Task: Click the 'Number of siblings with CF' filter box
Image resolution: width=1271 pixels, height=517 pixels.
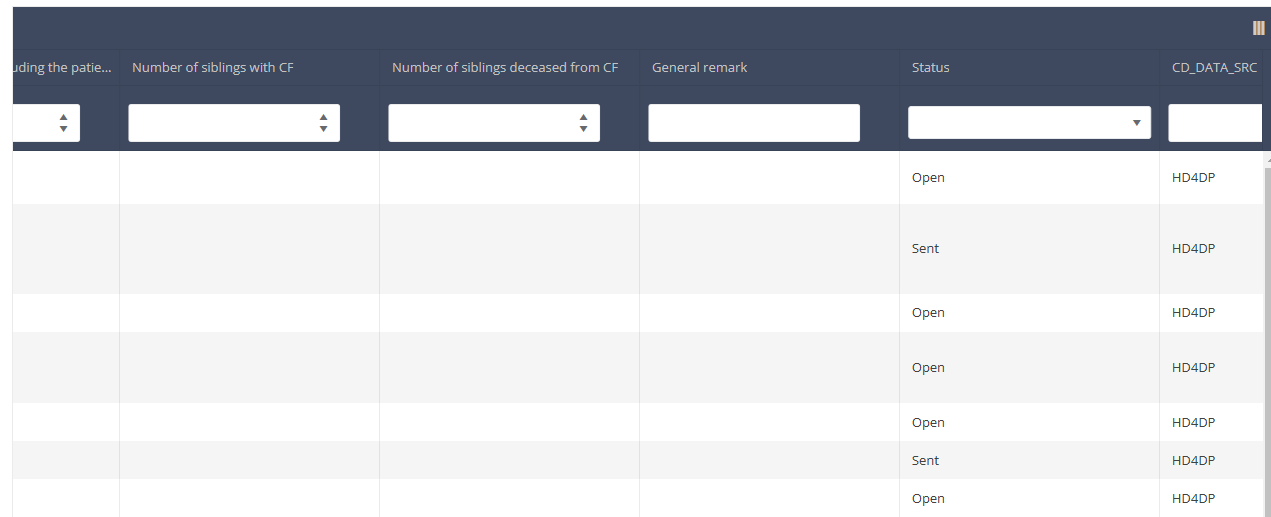Action: (x=220, y=123)
